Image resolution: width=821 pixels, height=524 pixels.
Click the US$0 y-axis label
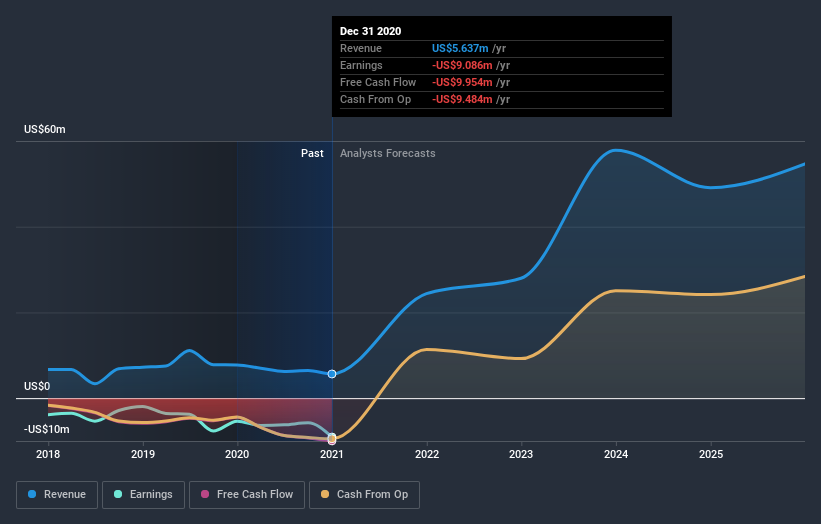pyautogui.click(x=37, y=386)
